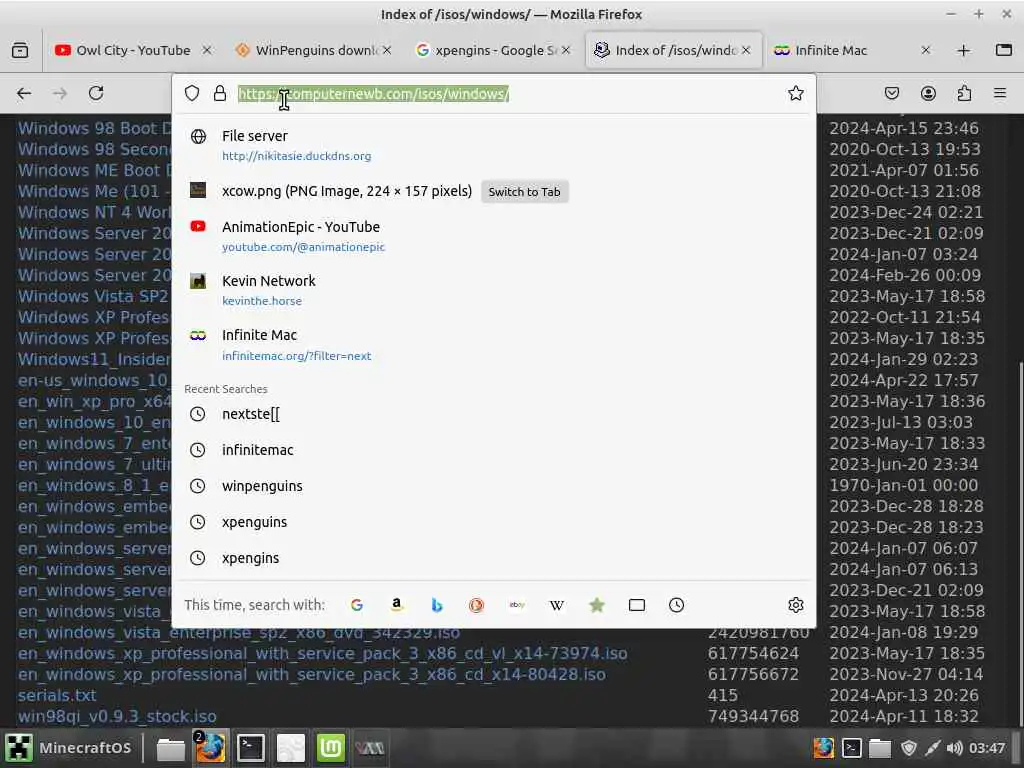Search with DuckDuckGo this time
This screenshot has height=768, width=1024.
coord(476,605)
